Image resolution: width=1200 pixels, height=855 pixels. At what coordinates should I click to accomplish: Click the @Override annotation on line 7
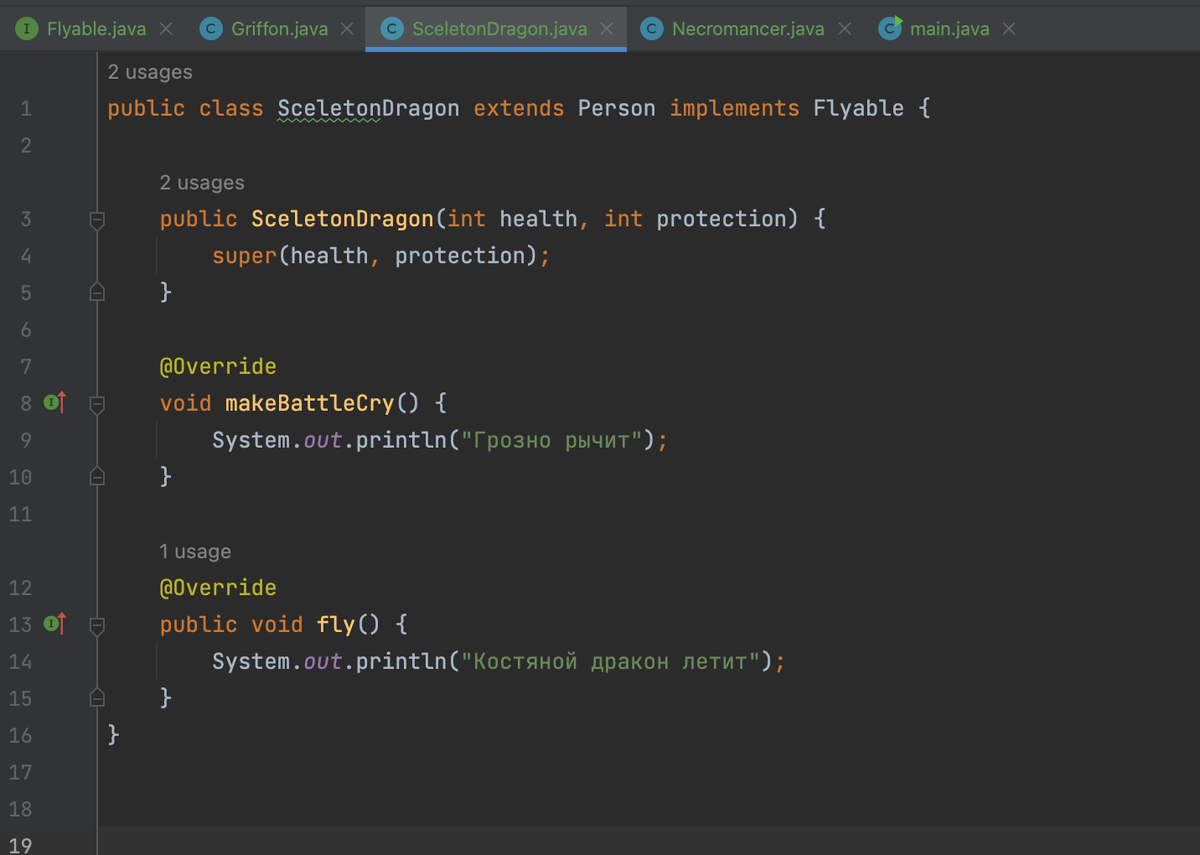coord(218,366)
